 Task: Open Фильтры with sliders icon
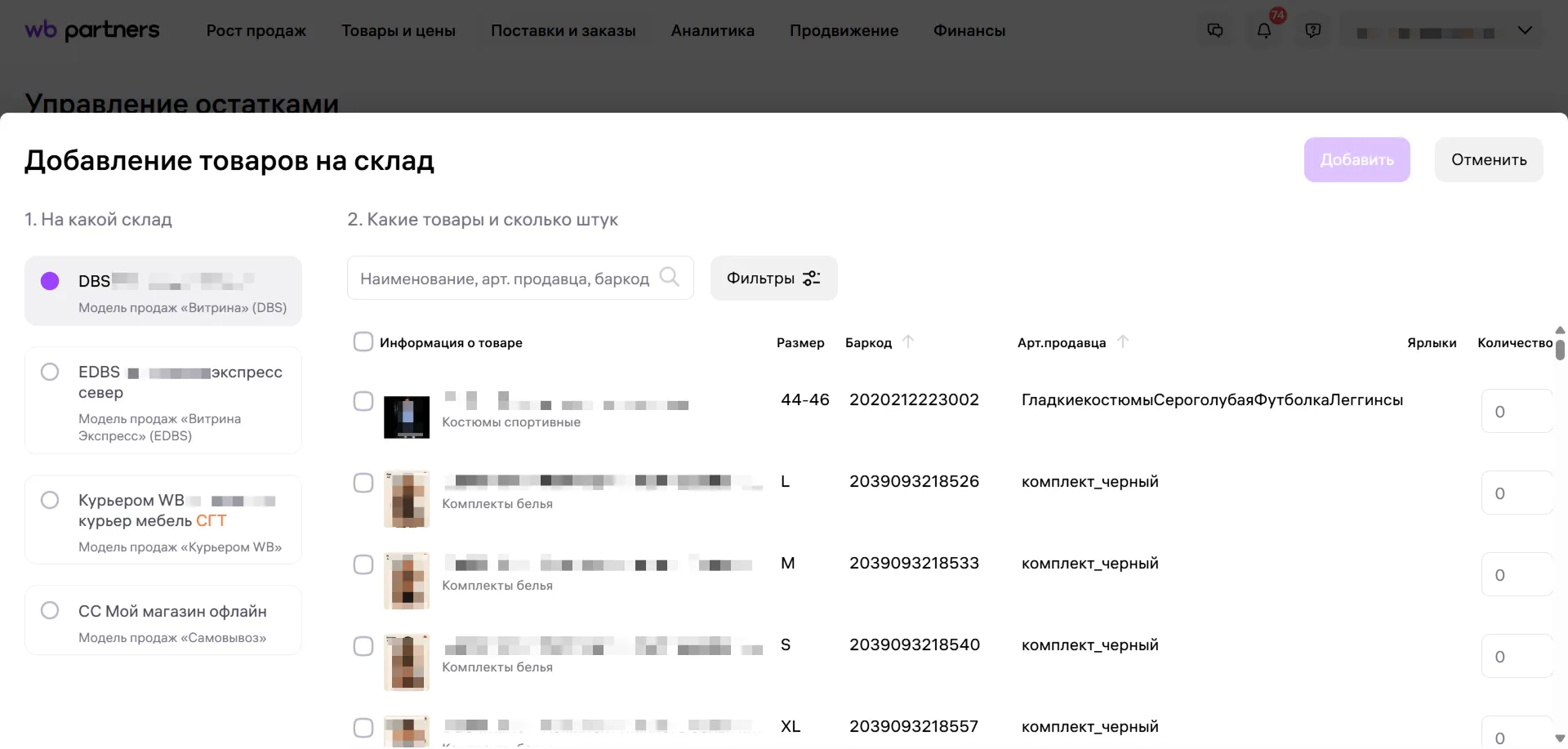773,279
